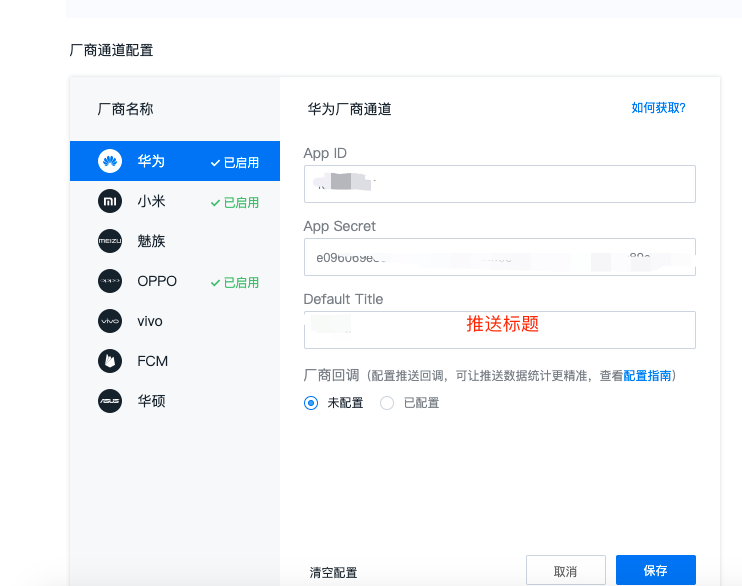Select the 已配置 radio button
The height and width of the screenshot is (586, 742).
tap(387, 403)
